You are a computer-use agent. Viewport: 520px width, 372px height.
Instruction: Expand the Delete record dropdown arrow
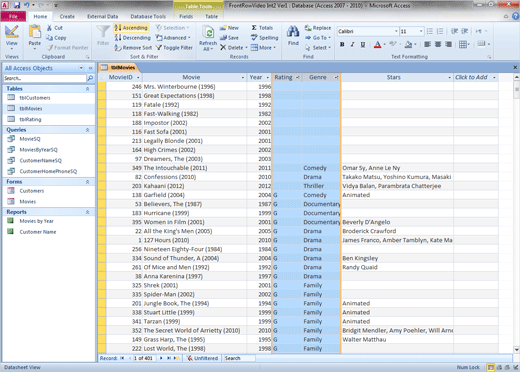click(x=247, y=48)
